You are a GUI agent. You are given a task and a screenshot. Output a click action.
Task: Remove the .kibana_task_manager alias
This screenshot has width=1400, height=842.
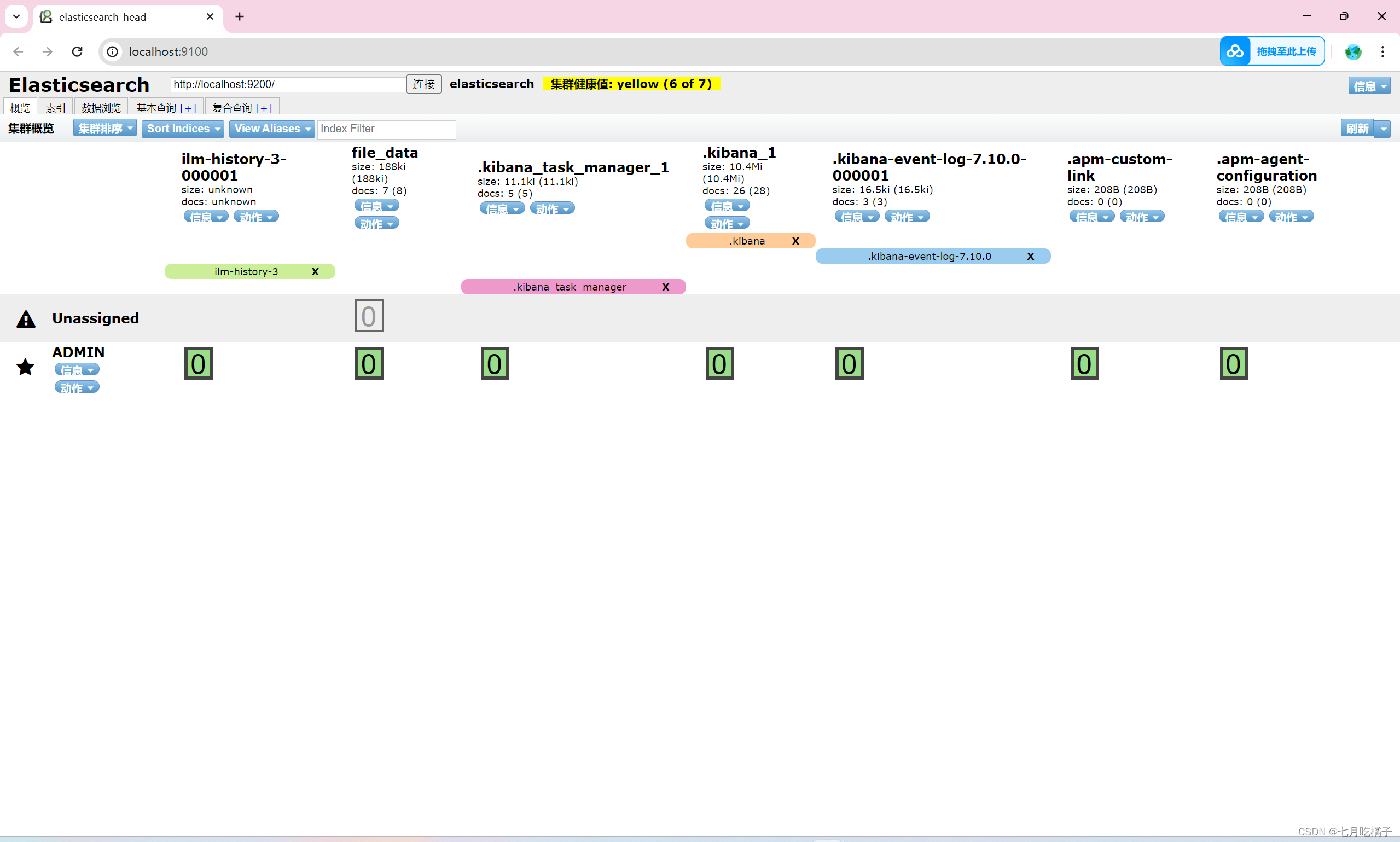[665, 287]
